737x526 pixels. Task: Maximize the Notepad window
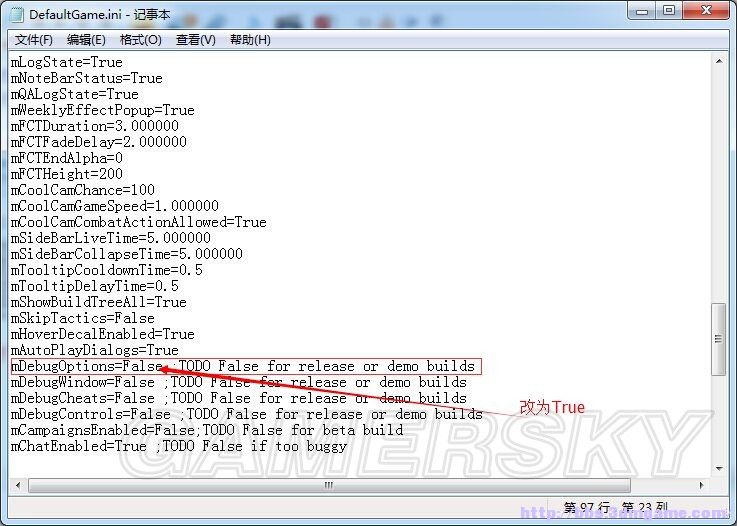point(667,12)
